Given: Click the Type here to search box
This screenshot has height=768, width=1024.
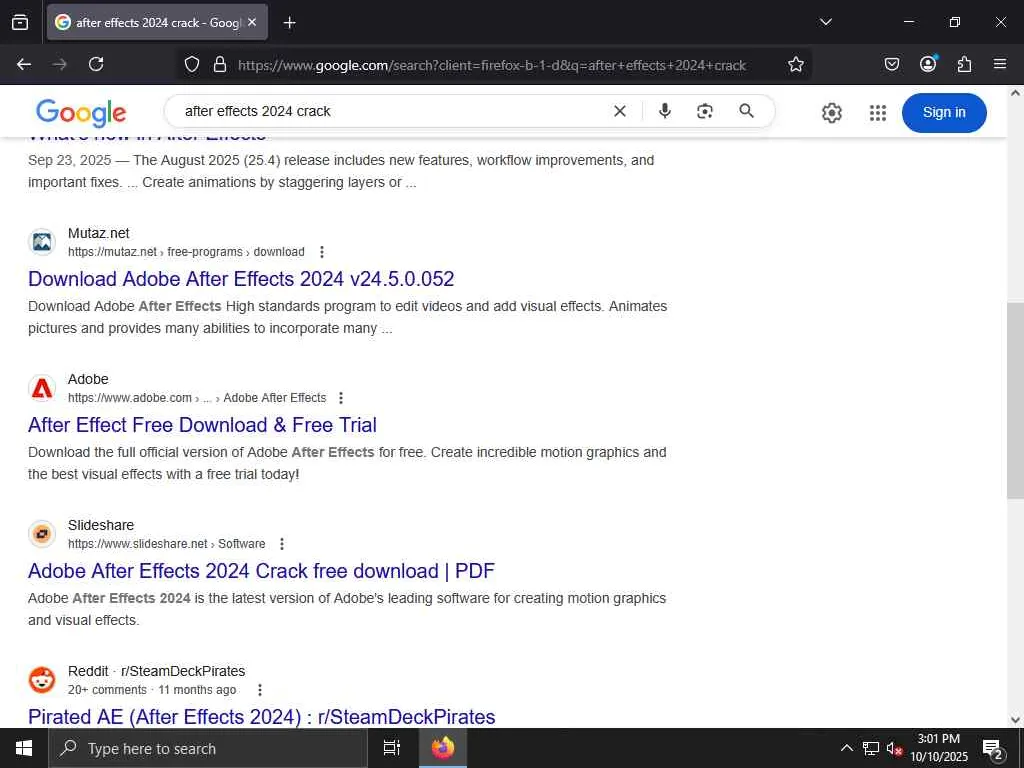Looking at the screenshot, I should tap(208, 749).
